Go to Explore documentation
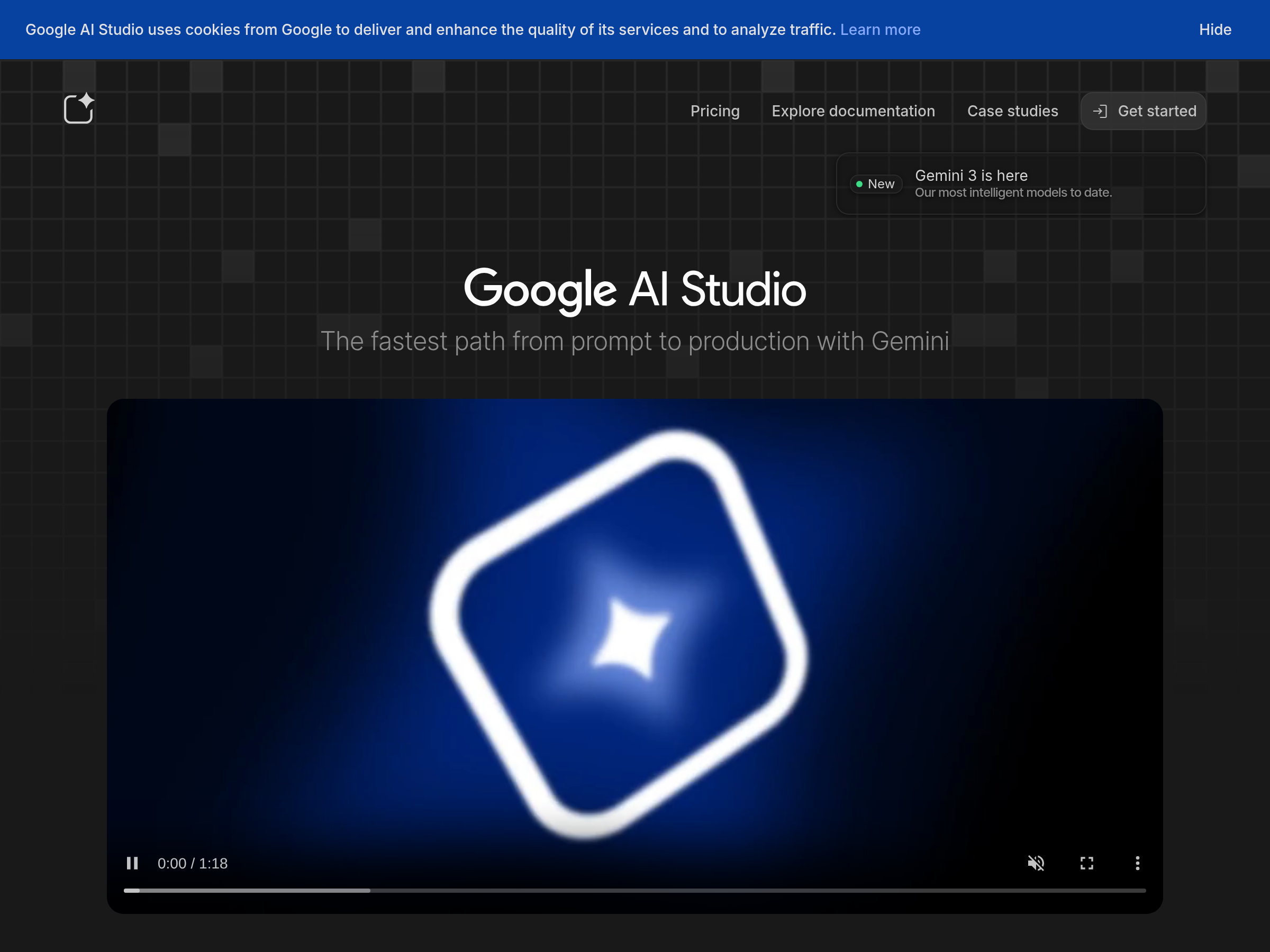The image size is (1270, 952). tap(853, 111)
